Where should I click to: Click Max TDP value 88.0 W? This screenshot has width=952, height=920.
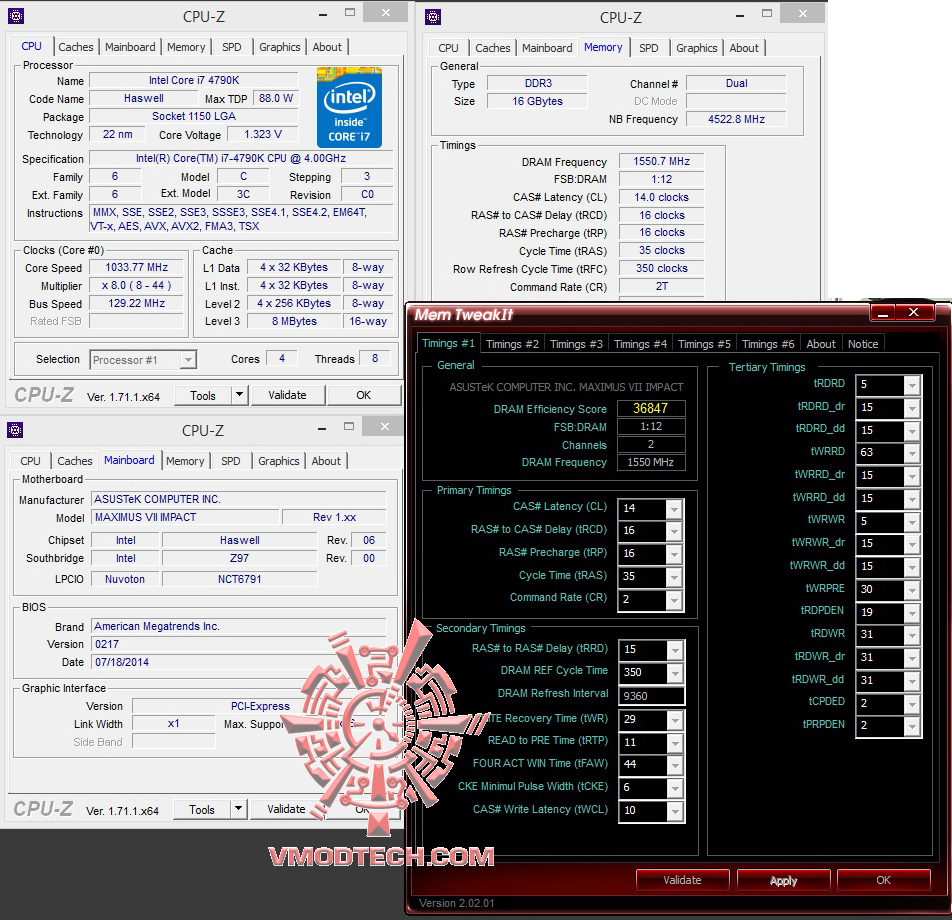276,98
